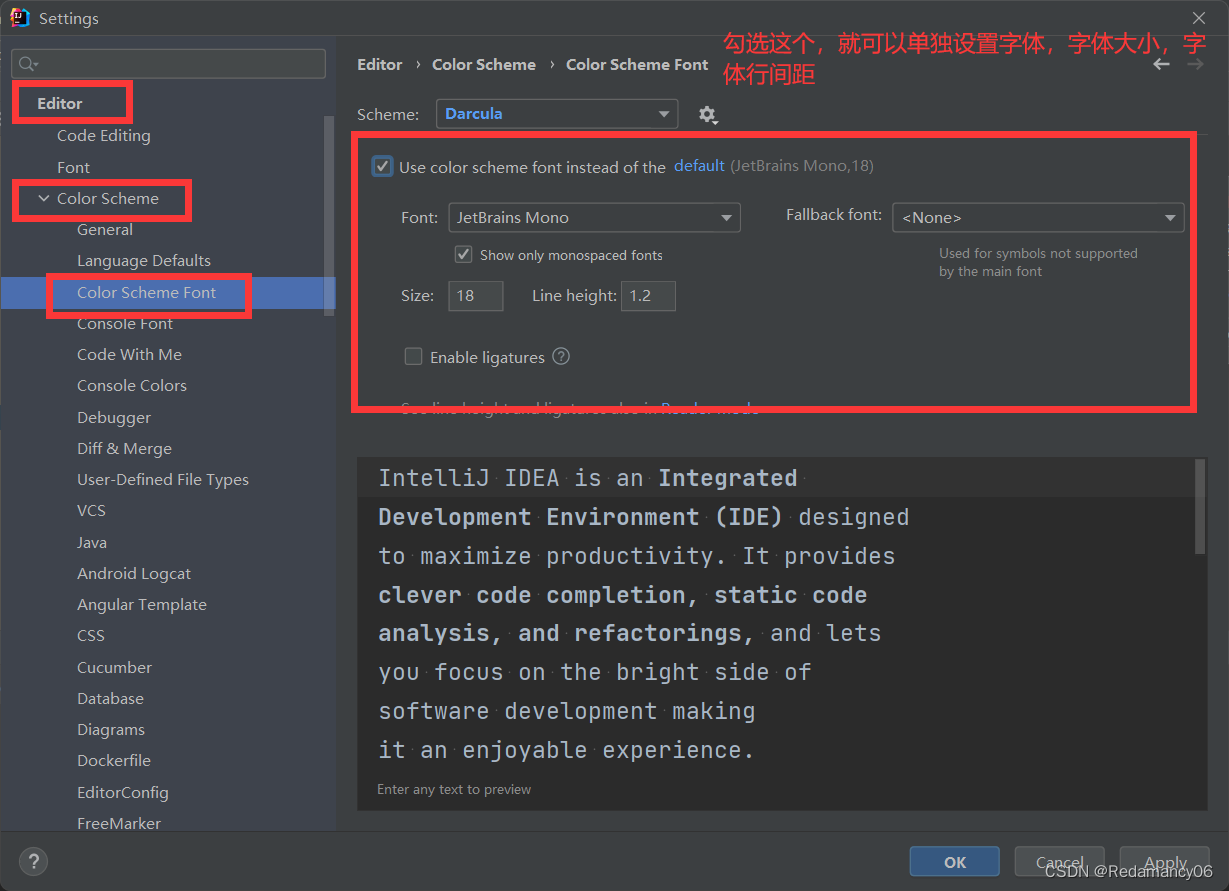
Task: Open User-Defined File Types
Action: point(163,479)
